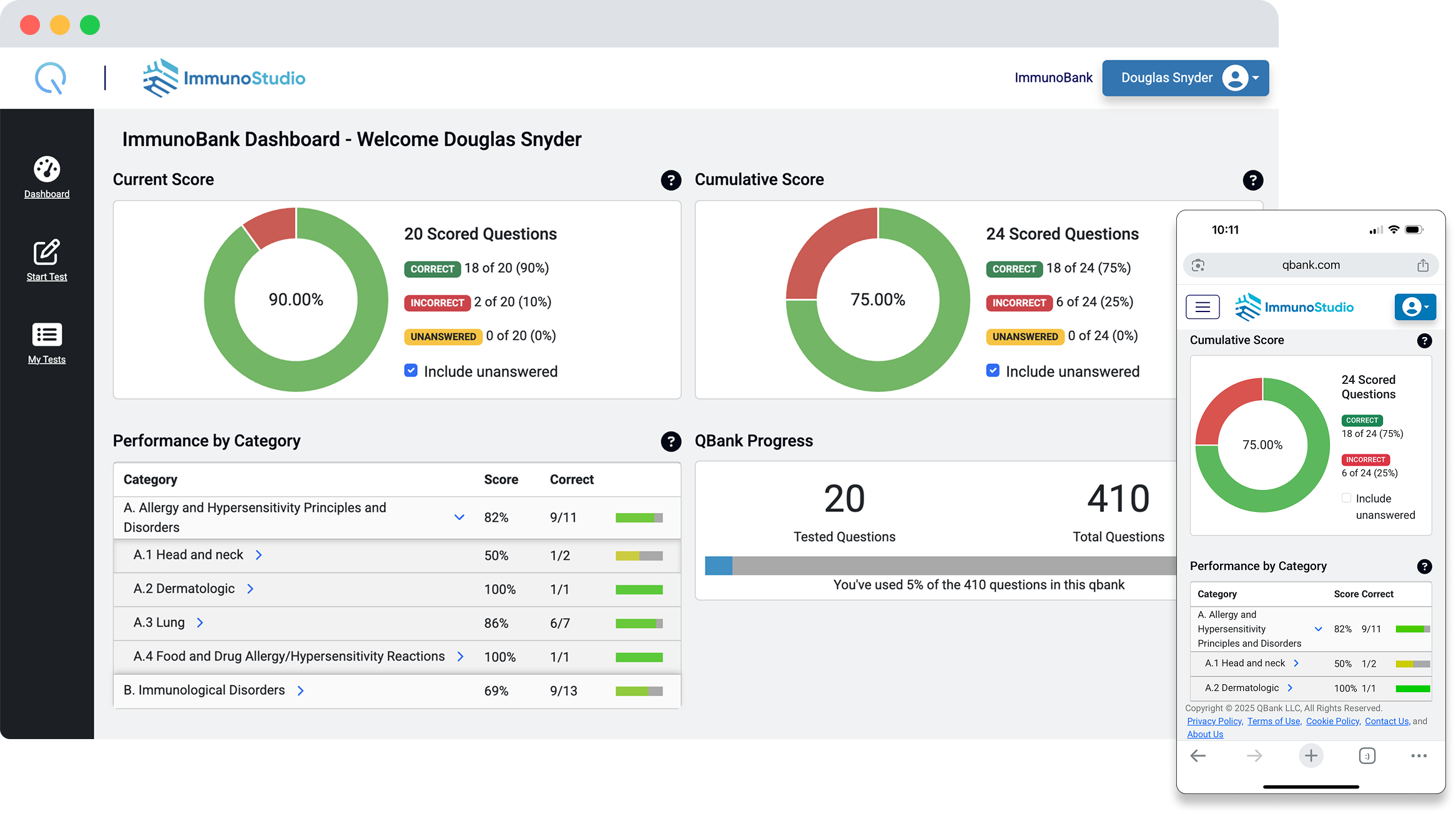This screenshot has width=1456, height=814.
Task: Expand mobile A.1 Head and neck chevron
Action: click(x=1296, y=664)
